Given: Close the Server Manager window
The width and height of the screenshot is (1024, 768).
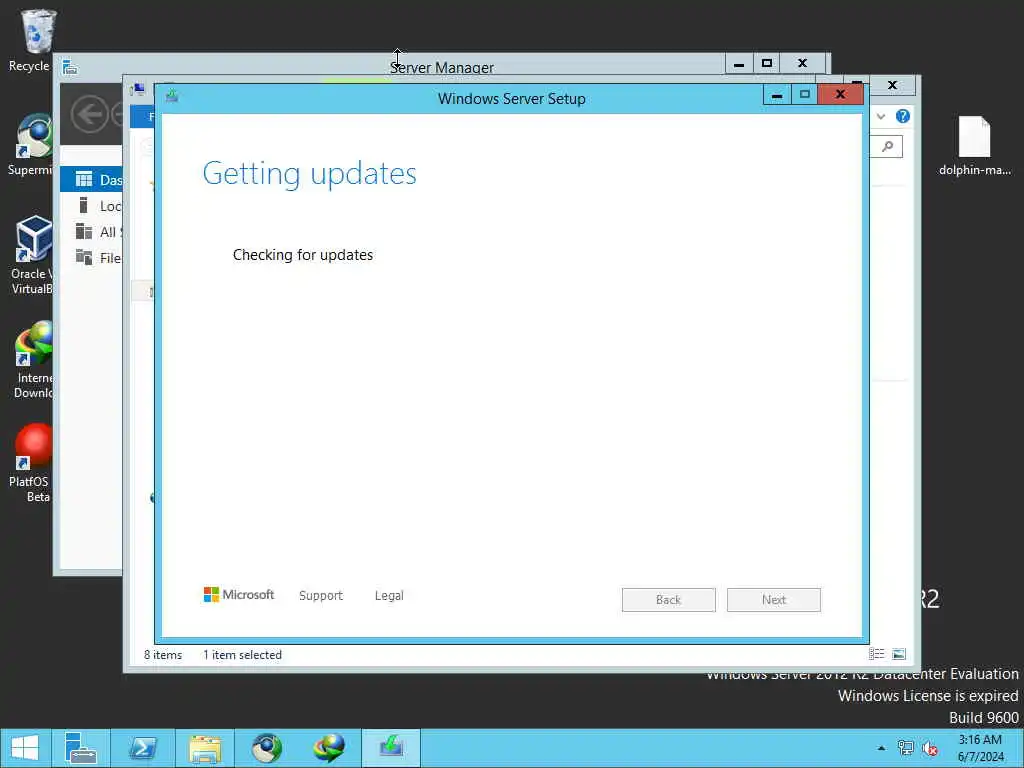Looking at the screenshot, I should coord(803,64).
